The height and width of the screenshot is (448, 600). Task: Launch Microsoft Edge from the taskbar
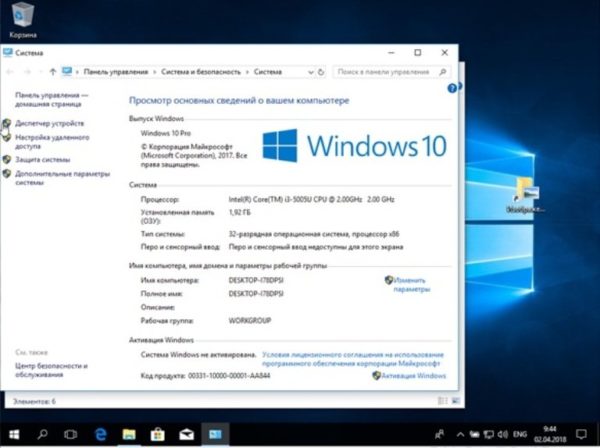click(100, 434)
